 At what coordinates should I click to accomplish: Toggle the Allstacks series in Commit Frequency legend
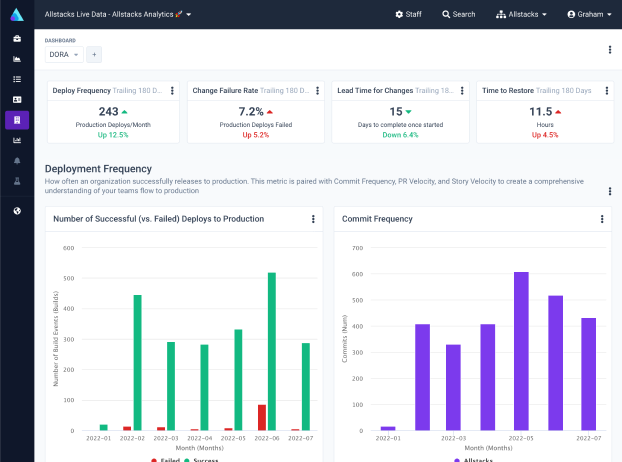tap(474, 459)
